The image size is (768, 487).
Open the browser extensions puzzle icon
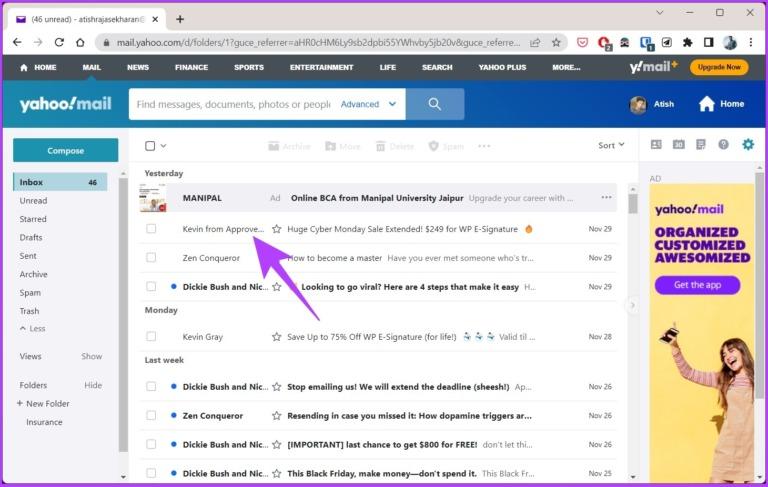[688, 43]
